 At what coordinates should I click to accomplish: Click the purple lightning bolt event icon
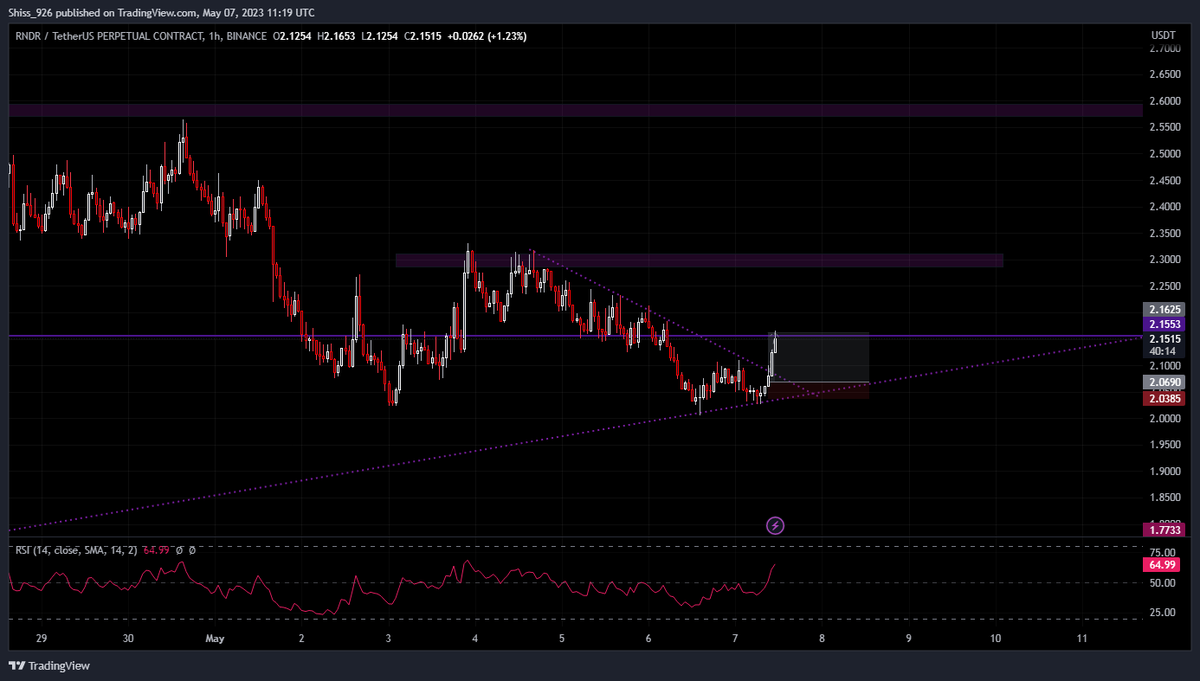[775, 525]
